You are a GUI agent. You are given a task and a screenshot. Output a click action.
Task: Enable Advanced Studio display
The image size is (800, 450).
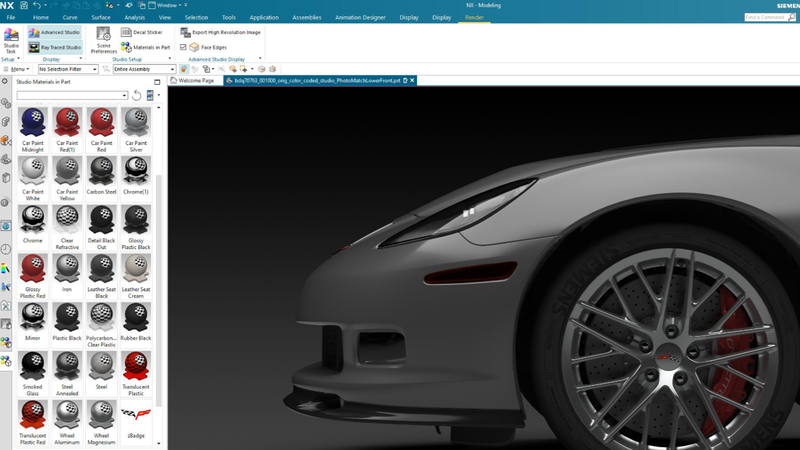pos(54,32)
